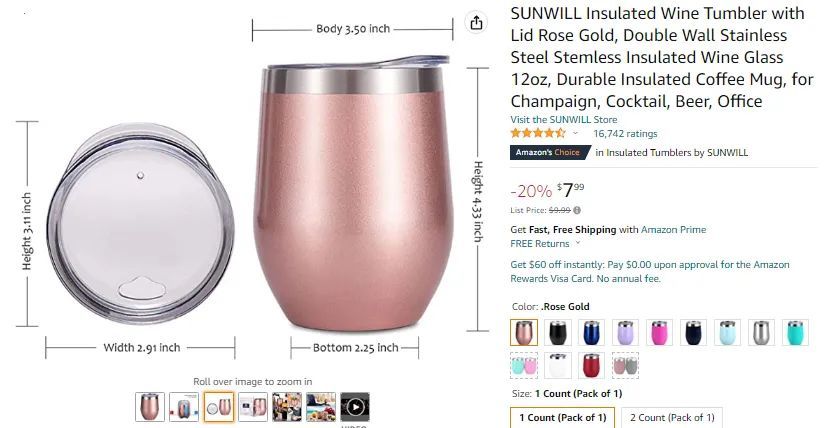Expand the star rating dropdown arrow
Screen dimensions: 824x428
point(575,134)
